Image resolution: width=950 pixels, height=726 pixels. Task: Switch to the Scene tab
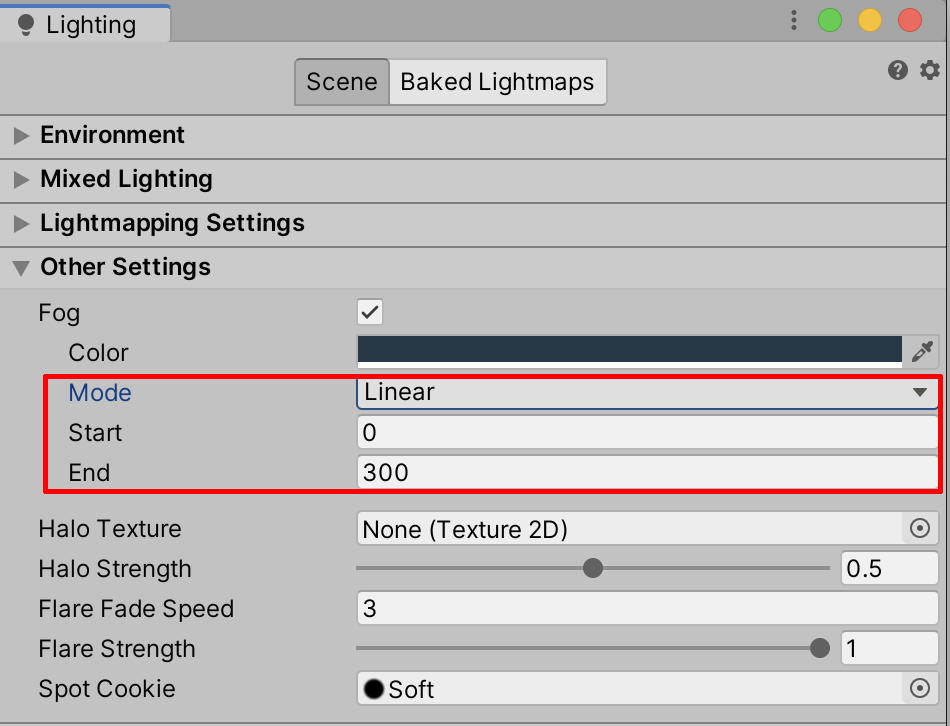[x=341, y=82]
